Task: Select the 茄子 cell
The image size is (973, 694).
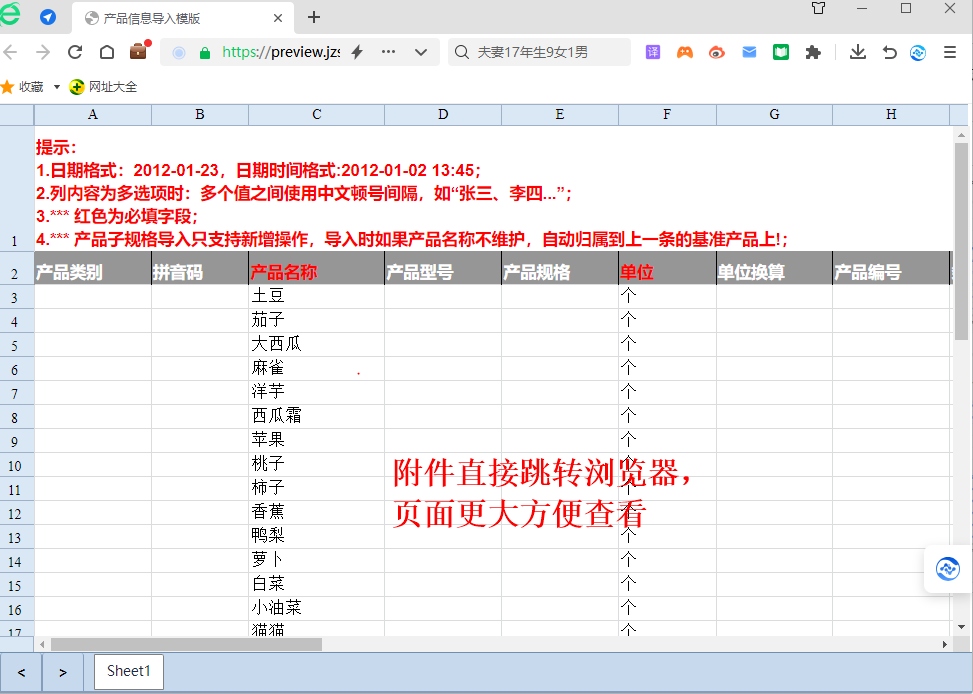Action: 316,320
